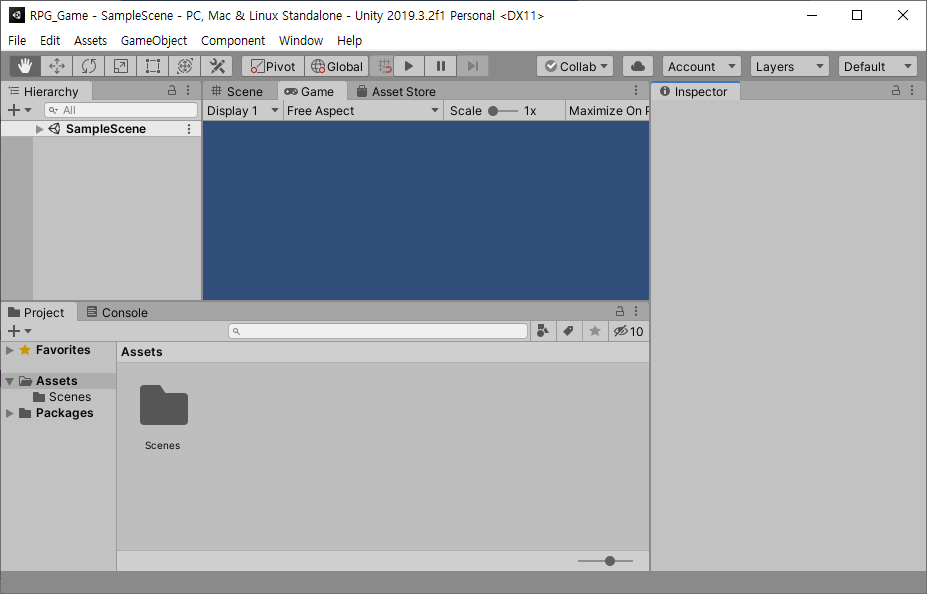Select the Rect tool
927x594 pixels.
[x=153, y=66]
